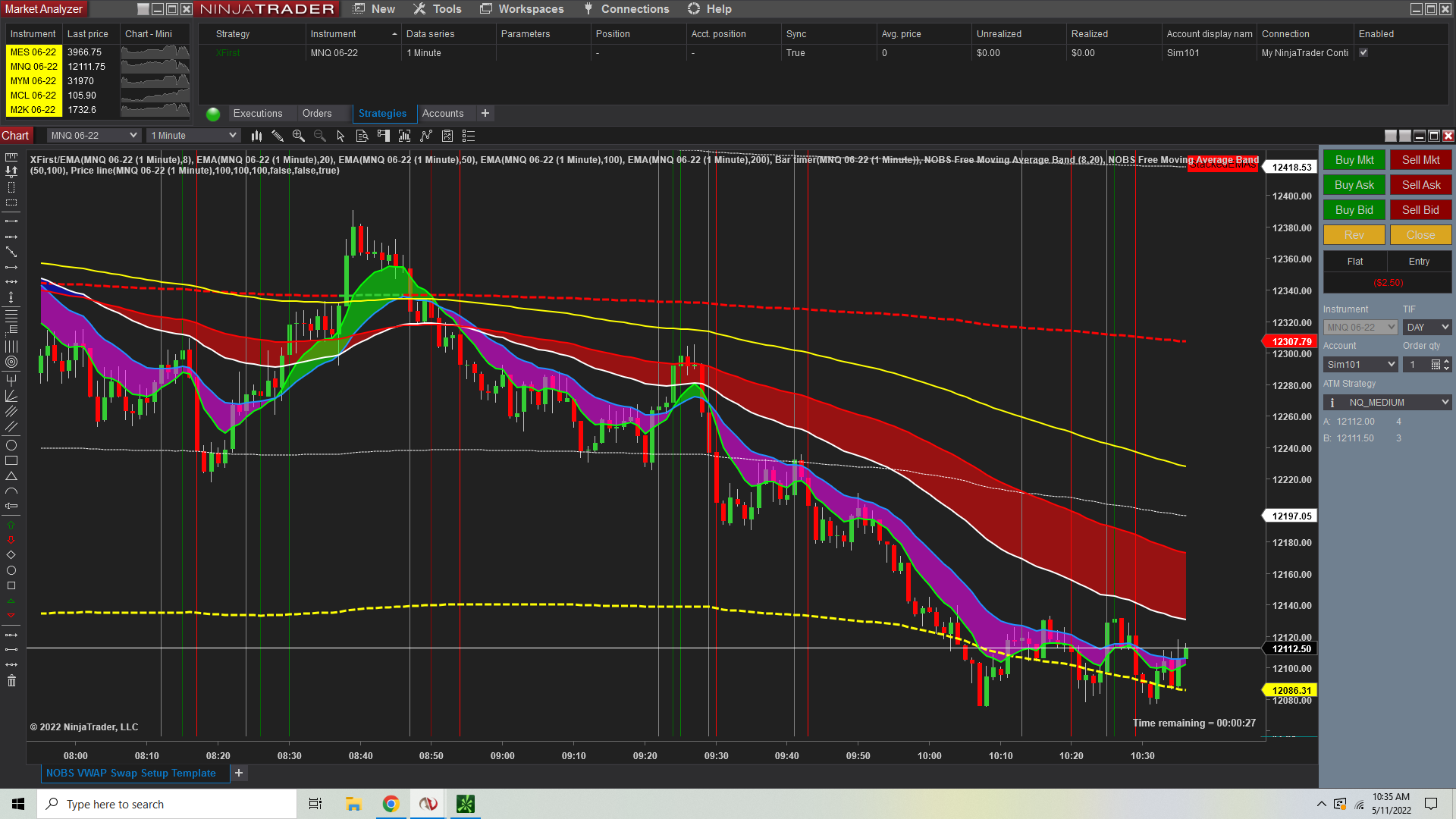The image size is (1456, 819).
Task: Open the chart instrument MNQ 06-22 dropdown
Action: tap(94, 136)
